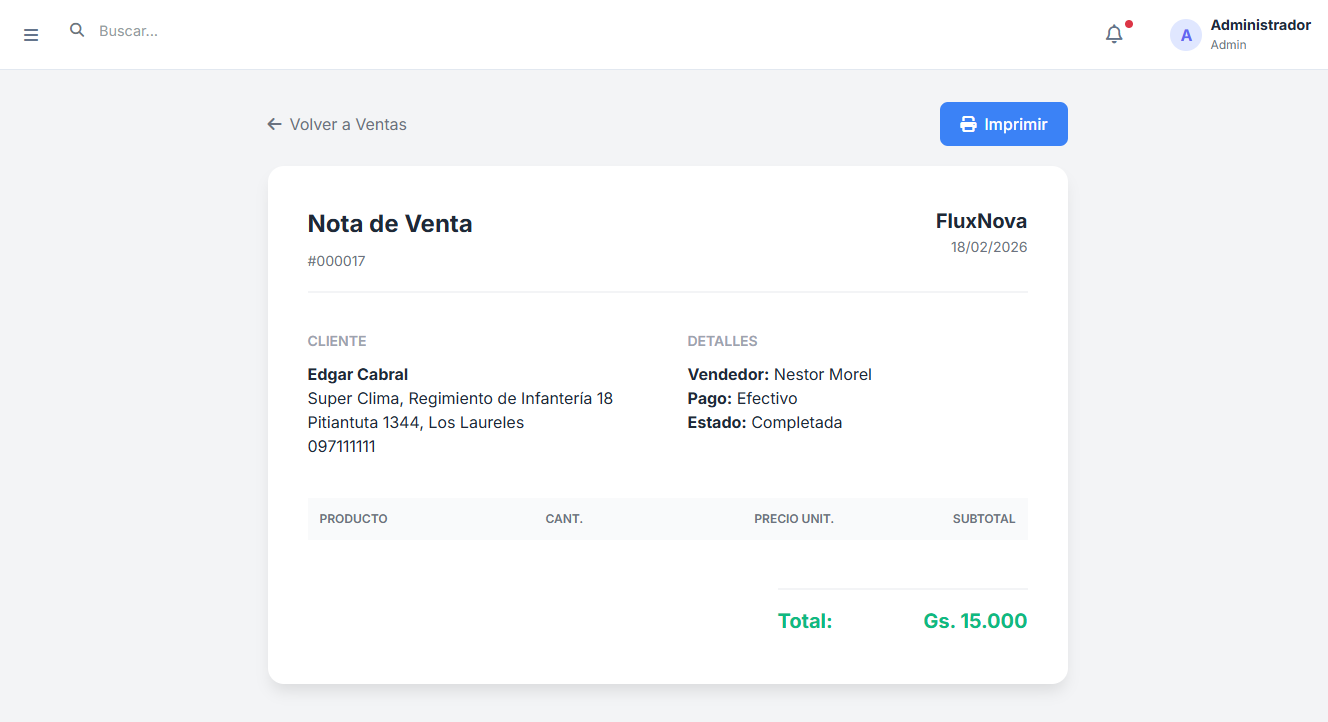
Task: Click the CANT. column header
Action: click(564, 519)
